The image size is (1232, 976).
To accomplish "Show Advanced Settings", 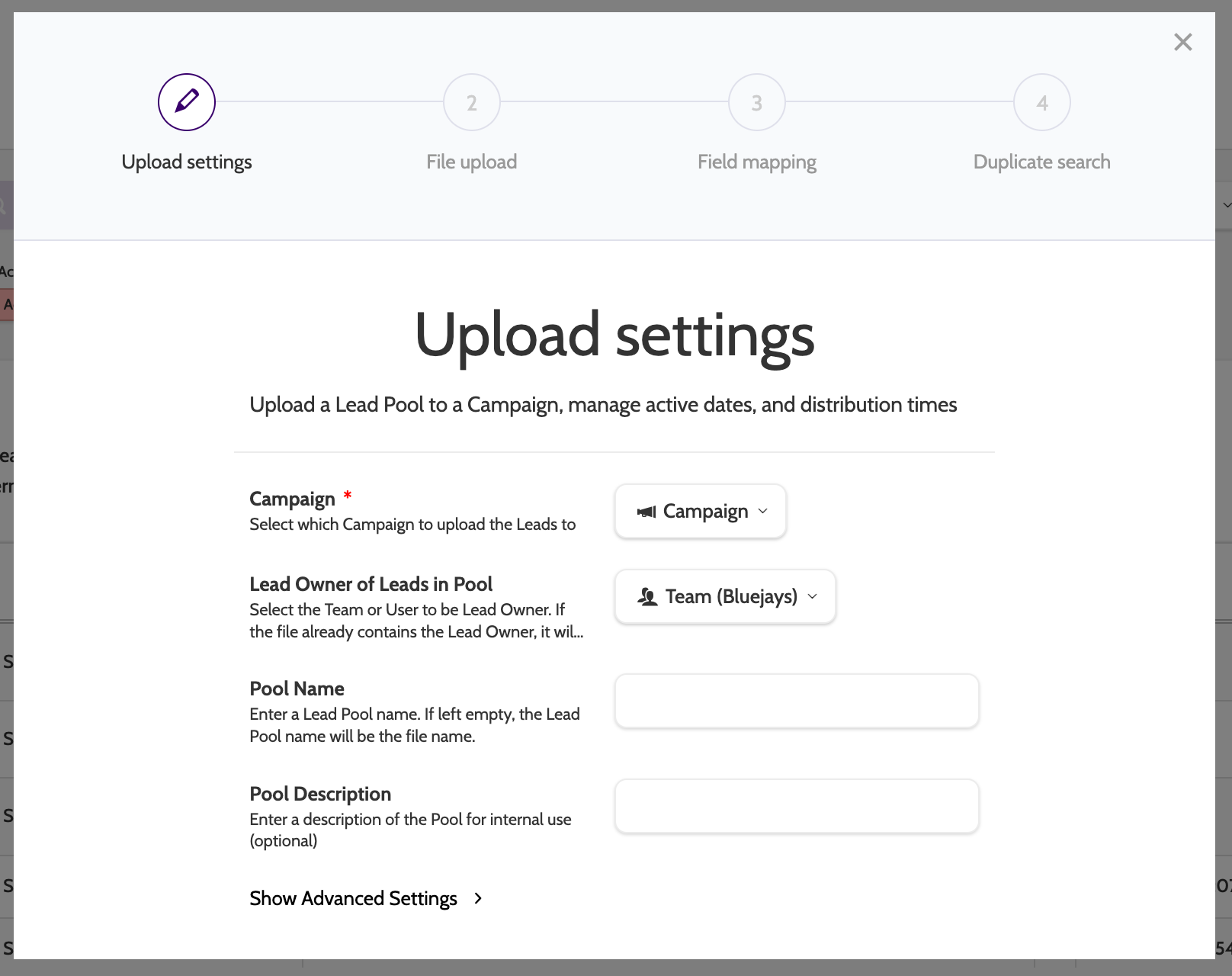I will click(x=354, y=898).
